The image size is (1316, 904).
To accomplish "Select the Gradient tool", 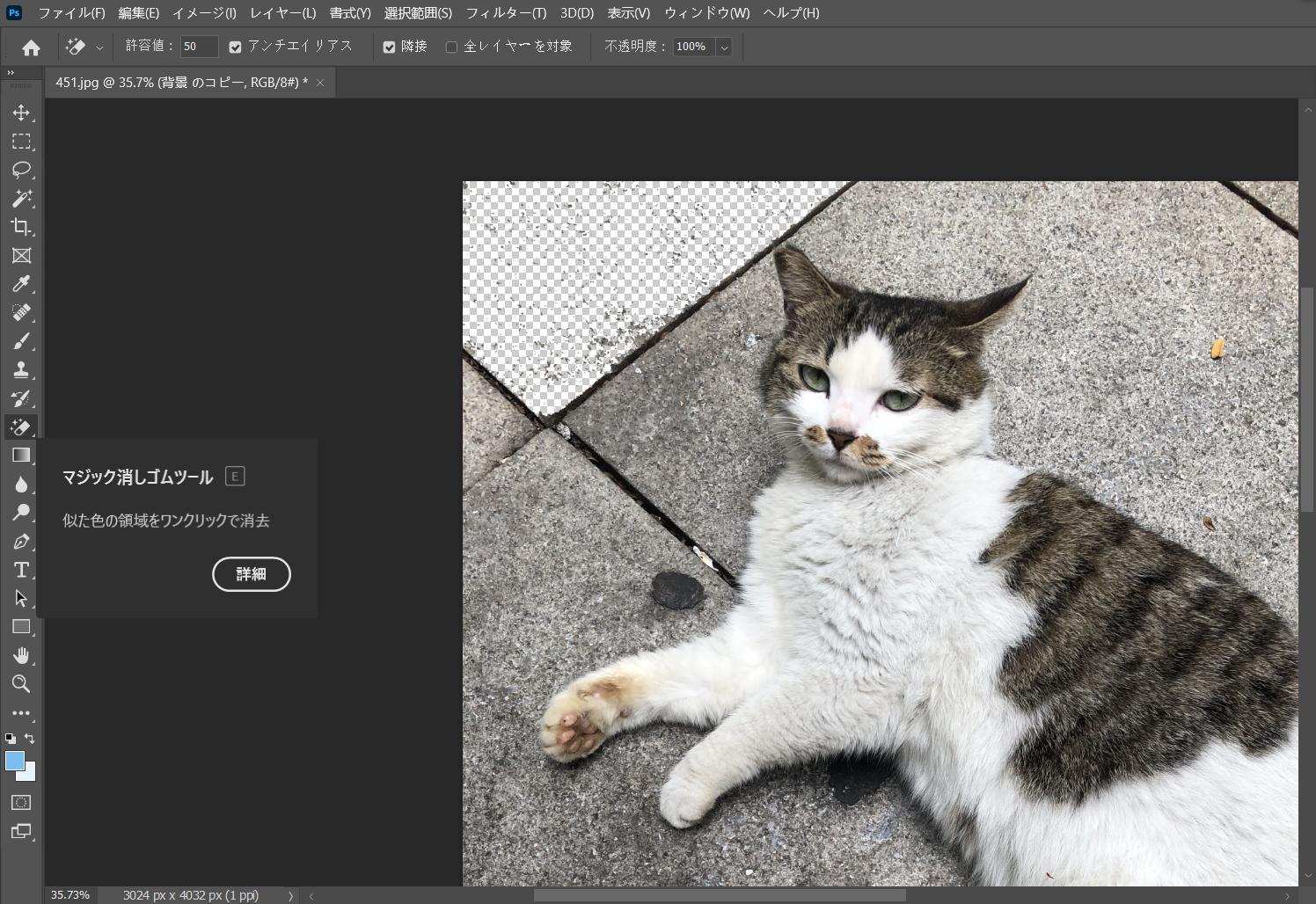I will [x=21, y=455].
